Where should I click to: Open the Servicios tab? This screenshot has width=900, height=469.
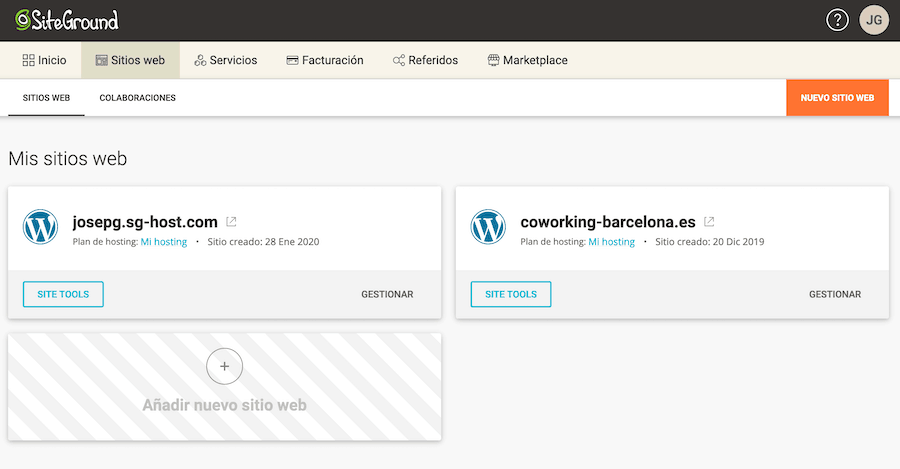pos(226,60)
